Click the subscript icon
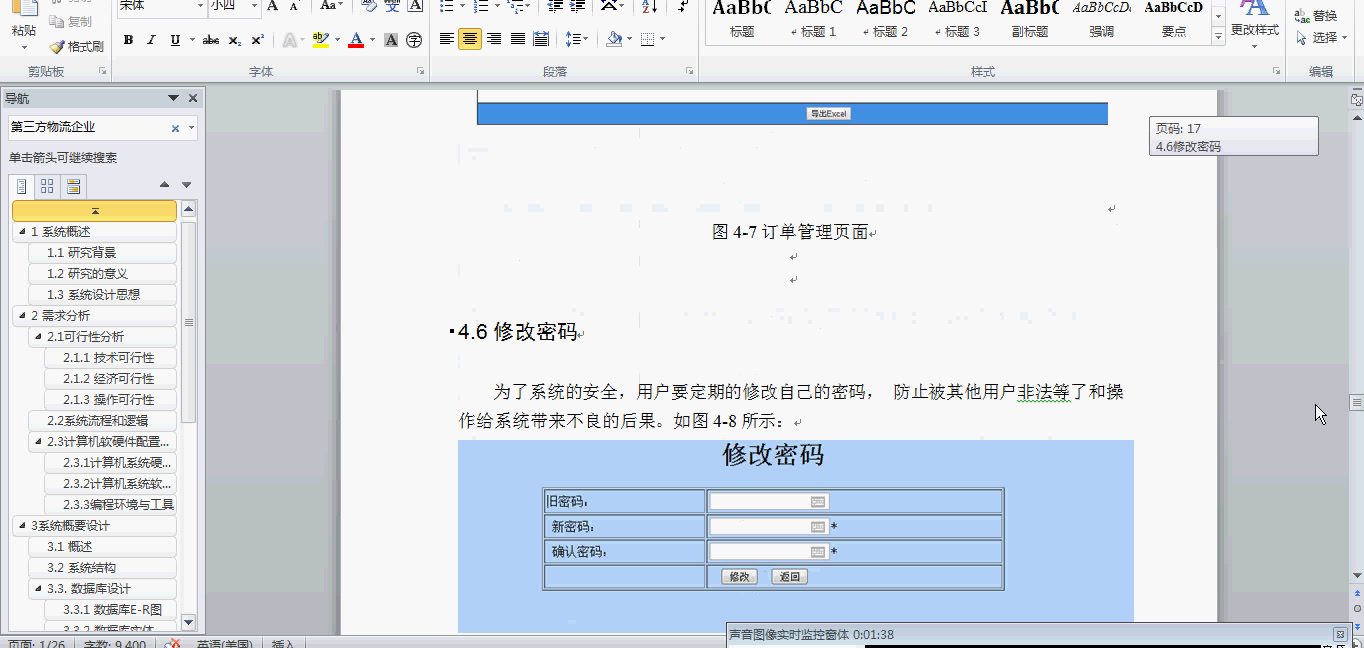 [x=235, y=40]
